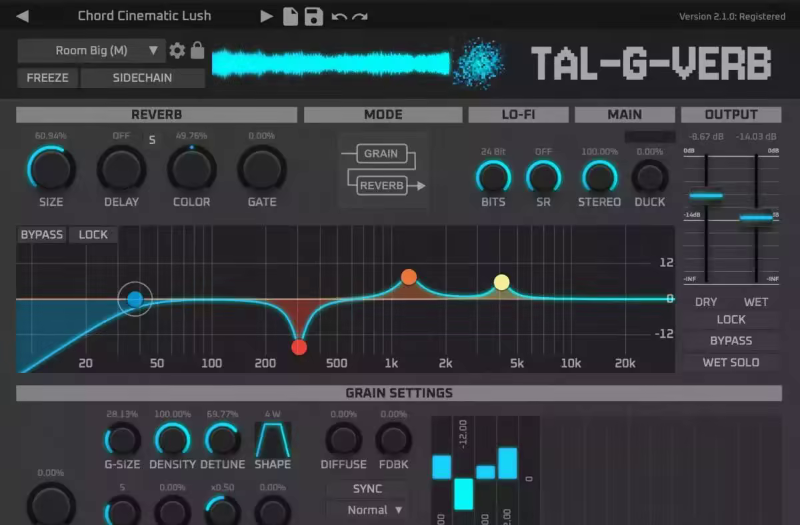
Task: Save preset with floppy disk icon
Action: pos(314,16)
